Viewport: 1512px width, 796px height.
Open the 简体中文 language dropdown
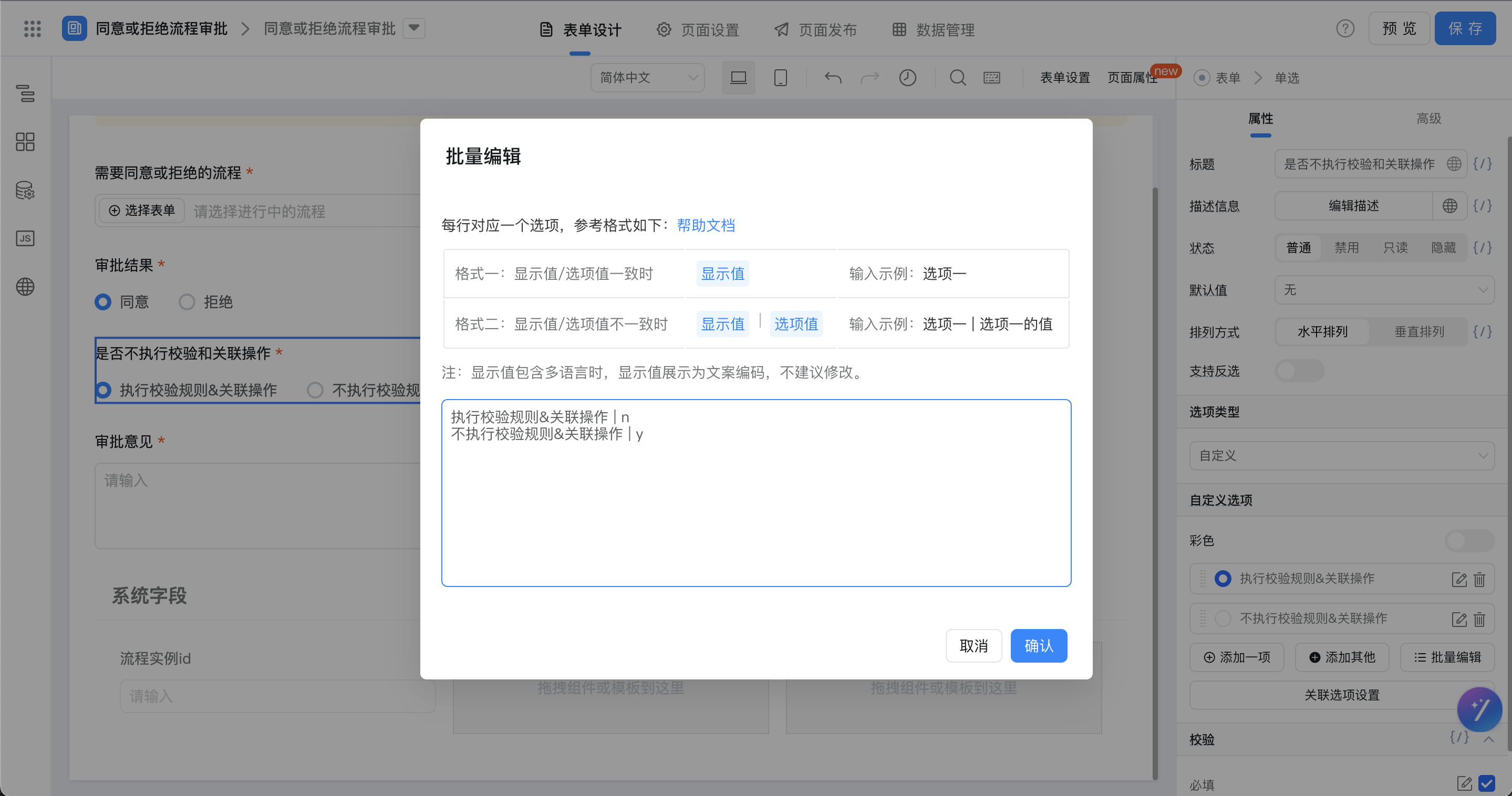[x=647, y=77]
